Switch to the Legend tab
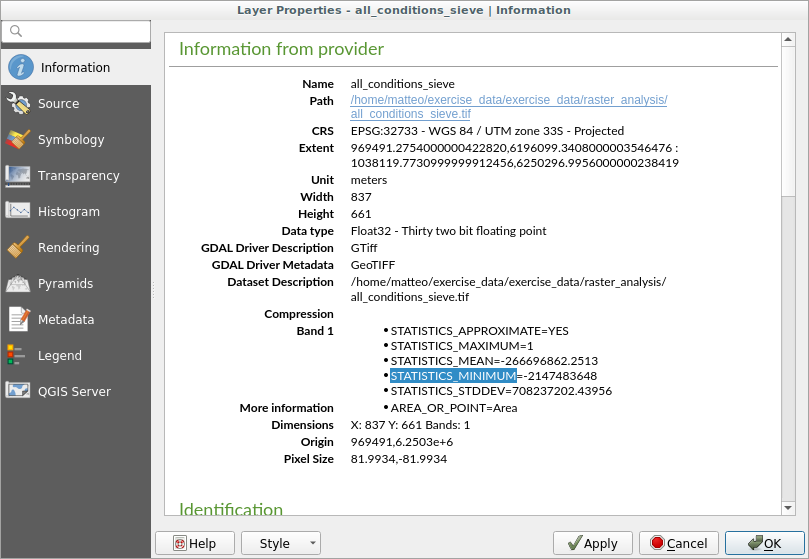The height and width of the screenshot is (559, 809). 60,356
